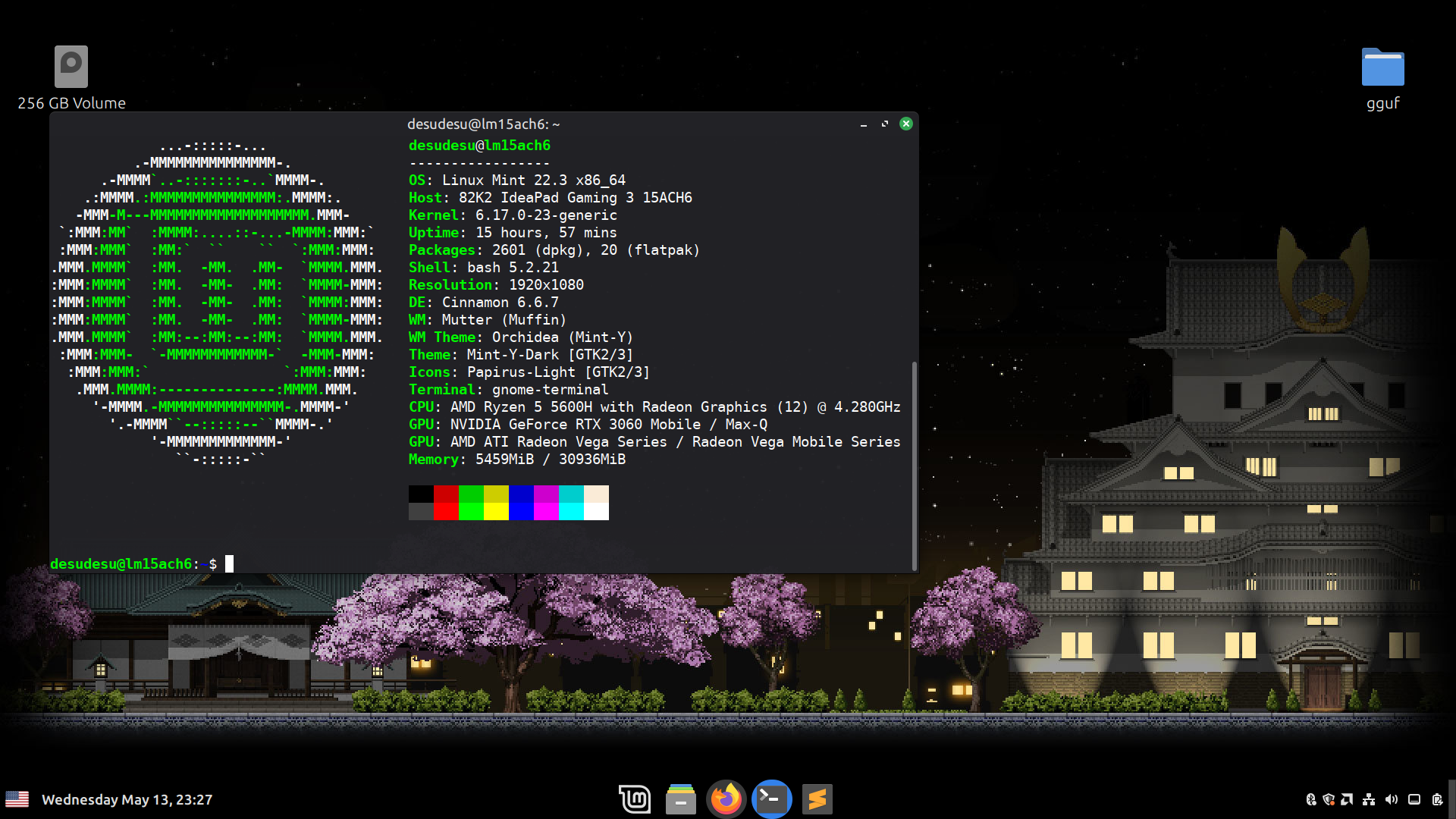Click the 'Resolution: 1920x1080' line
Image resolution: width=1456 pixels, height=819 pixels.
pyautogui.click(x=496, y=284)
